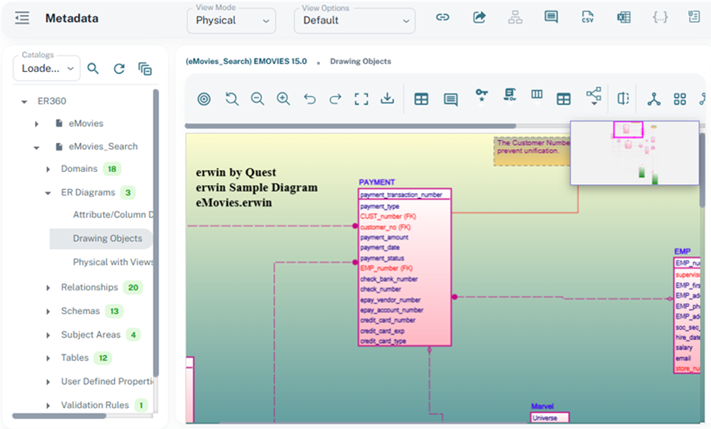Select the Subject Areas tree item

[91, 335]
